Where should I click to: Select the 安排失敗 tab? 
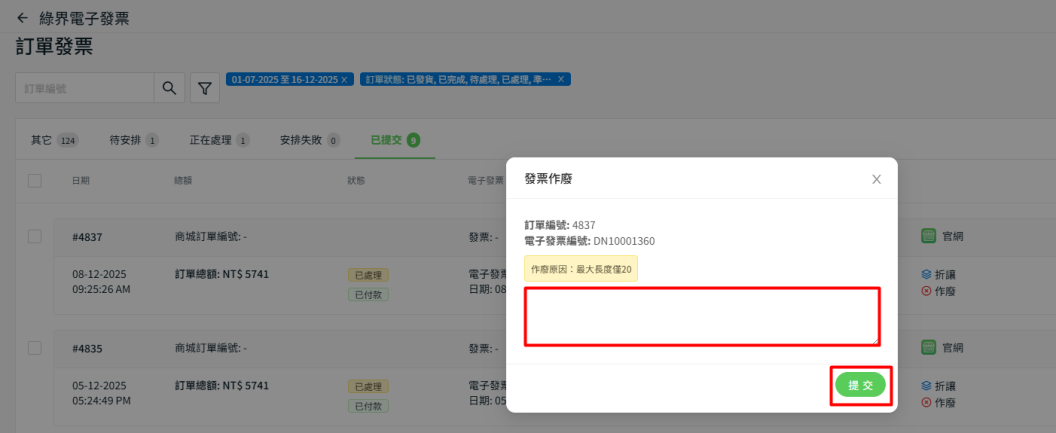point(309,140)
